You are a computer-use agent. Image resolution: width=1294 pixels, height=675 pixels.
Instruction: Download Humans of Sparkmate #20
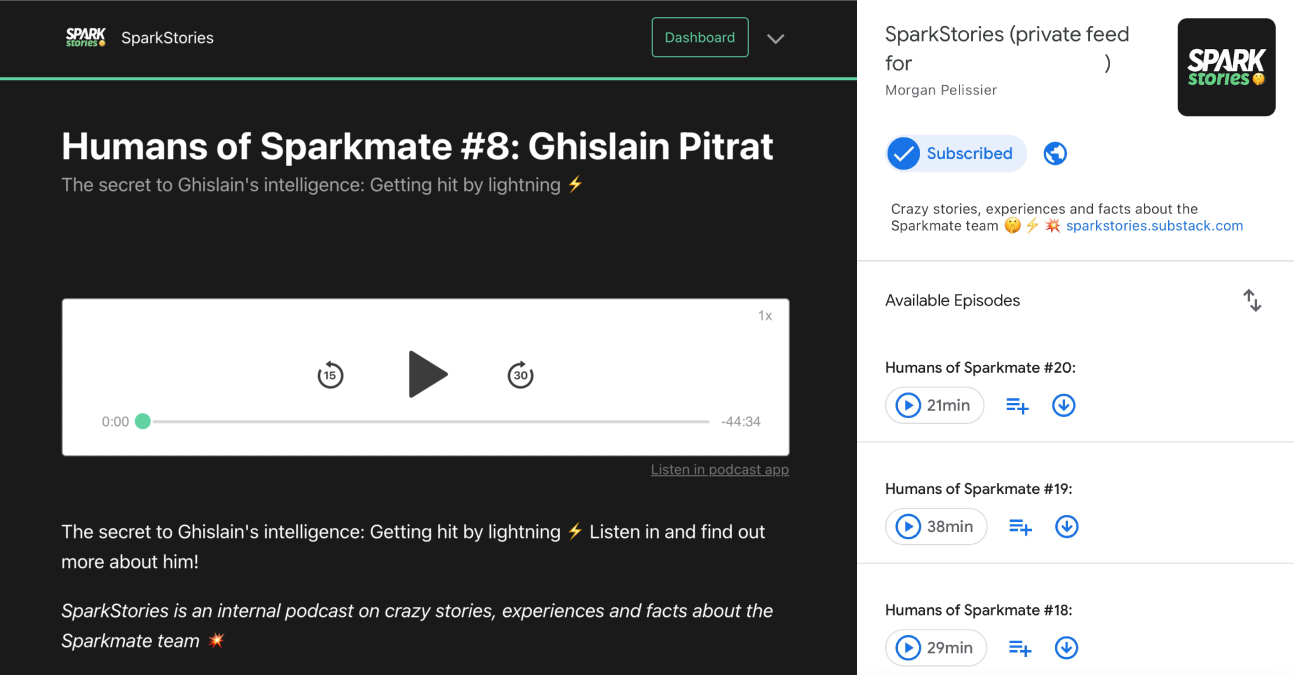click(1063, 405)
